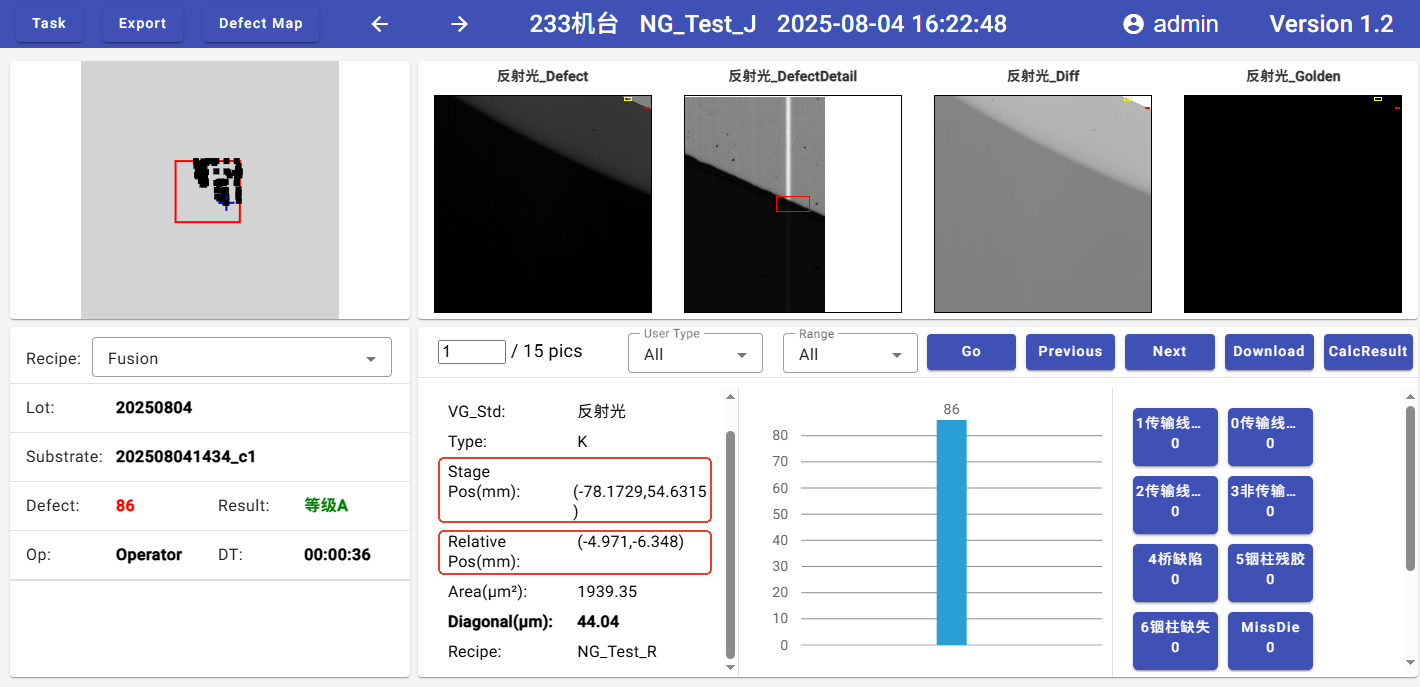The image size is (1420, 687).
Task: Click the back arrow icon
Action: pyautogui.click(x=380, y=24)
